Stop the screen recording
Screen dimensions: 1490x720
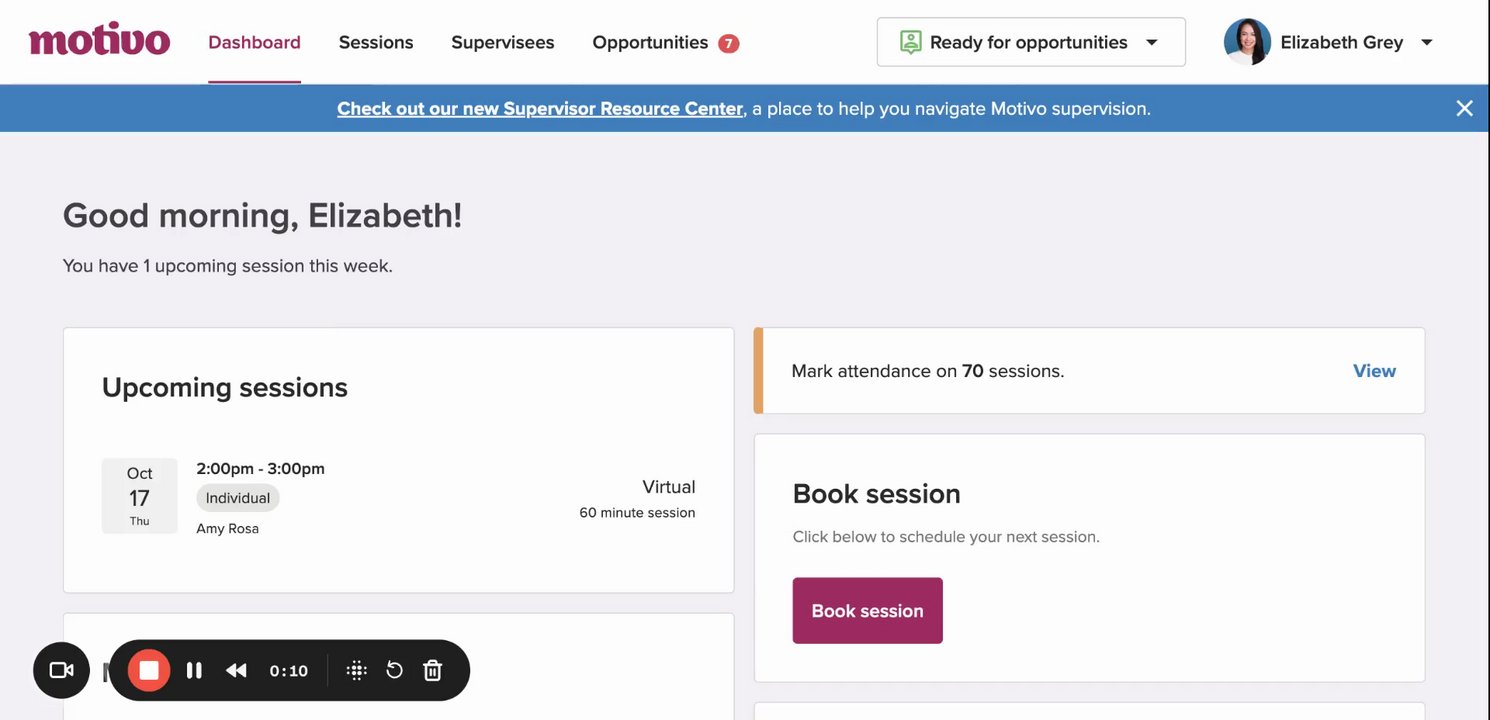coord(149,670)
